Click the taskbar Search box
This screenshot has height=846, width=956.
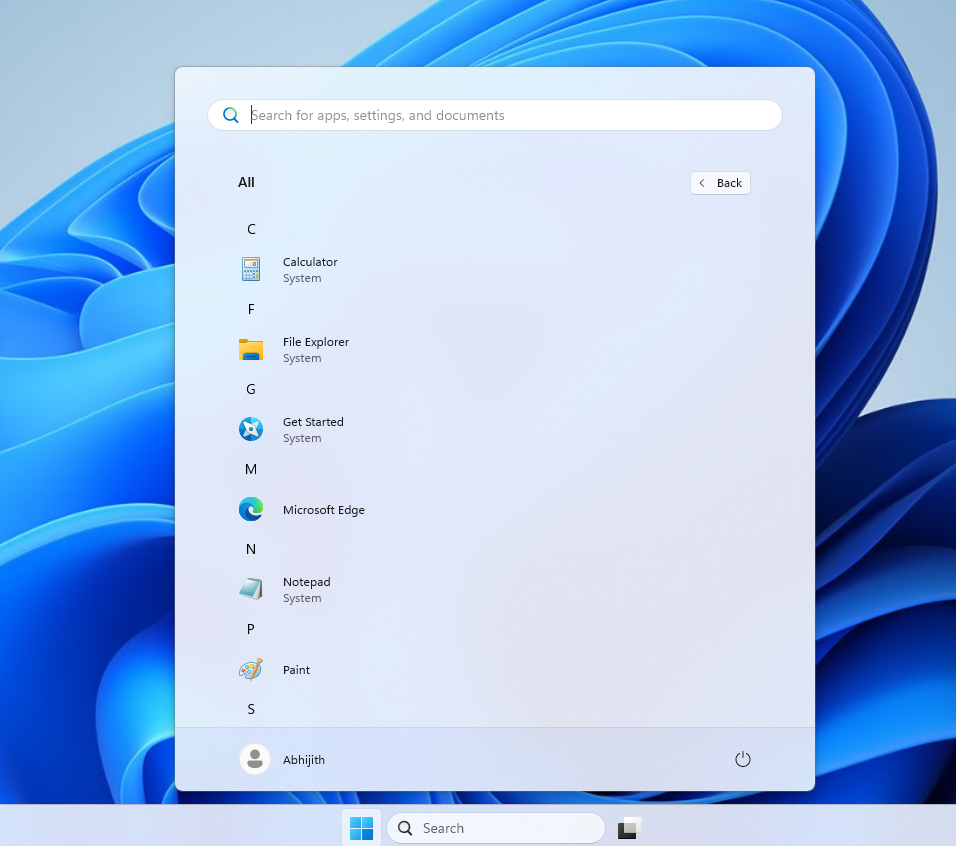click(496, 828)
